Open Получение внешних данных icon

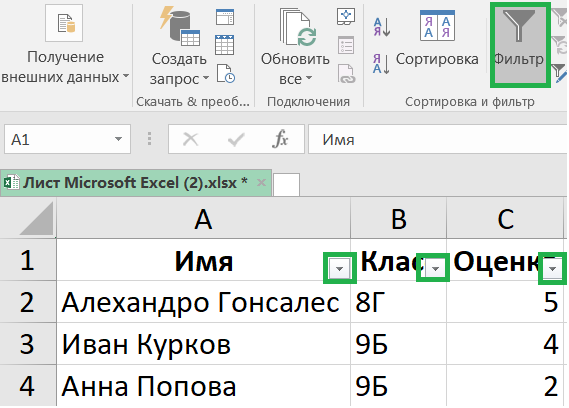(64, 23)
